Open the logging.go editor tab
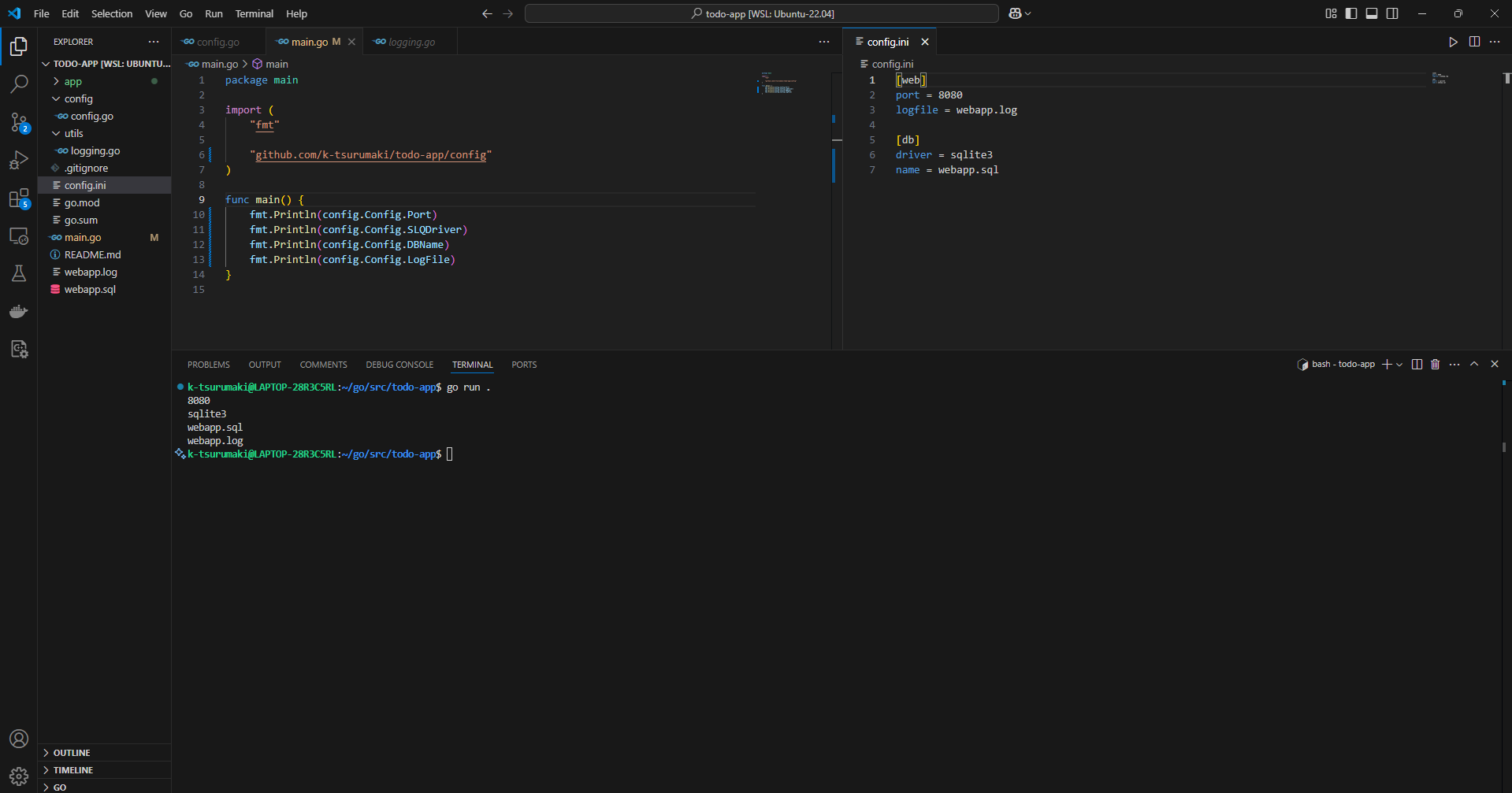 [x=411, y=42]
